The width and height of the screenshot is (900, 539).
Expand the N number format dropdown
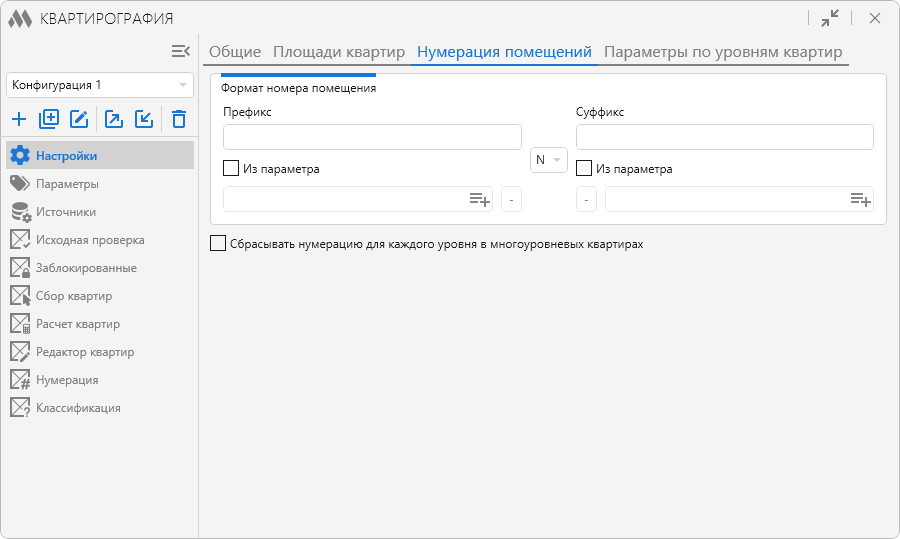(548, 160)
